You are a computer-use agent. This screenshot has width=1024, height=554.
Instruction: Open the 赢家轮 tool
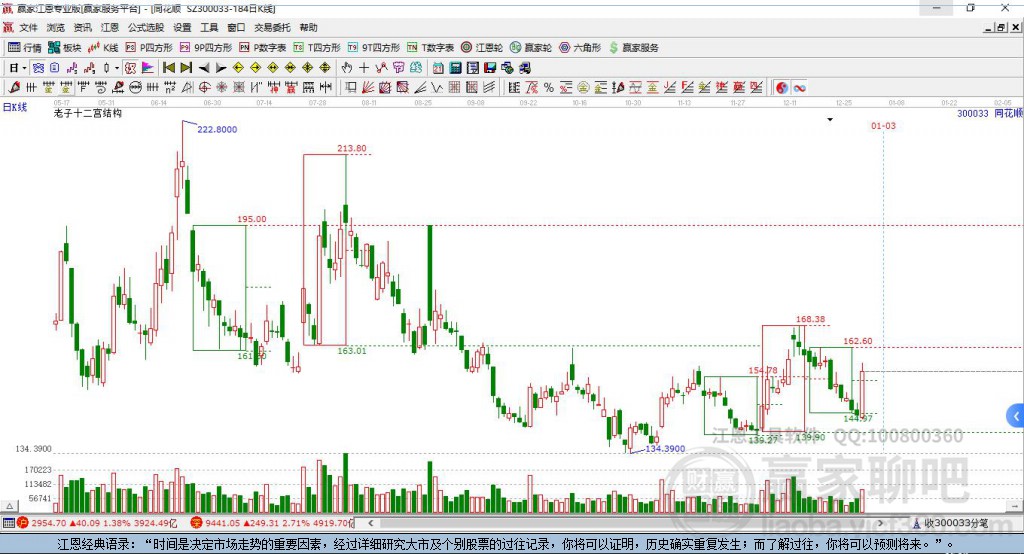tap(531, 48)
